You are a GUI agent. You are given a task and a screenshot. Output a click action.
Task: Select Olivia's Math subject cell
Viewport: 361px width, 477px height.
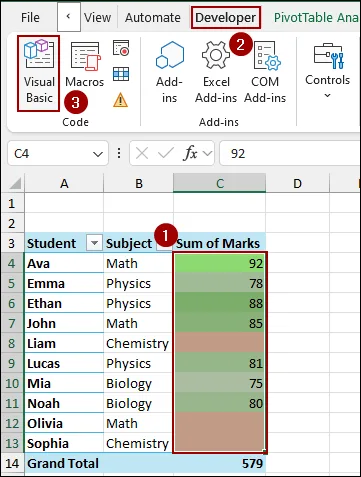139,423
